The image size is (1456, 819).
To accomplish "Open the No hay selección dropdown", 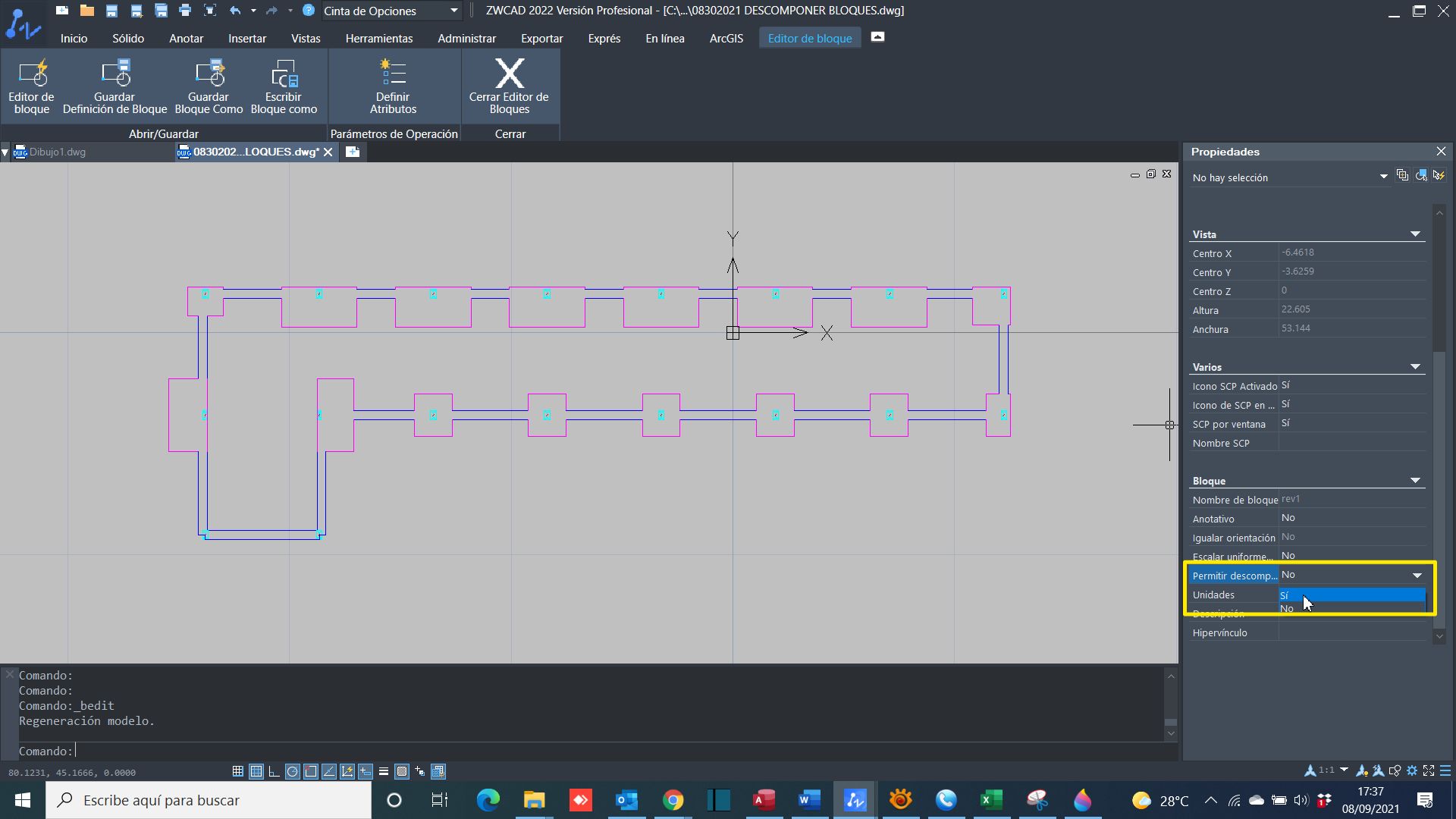I will click(x=1383, y=177).
